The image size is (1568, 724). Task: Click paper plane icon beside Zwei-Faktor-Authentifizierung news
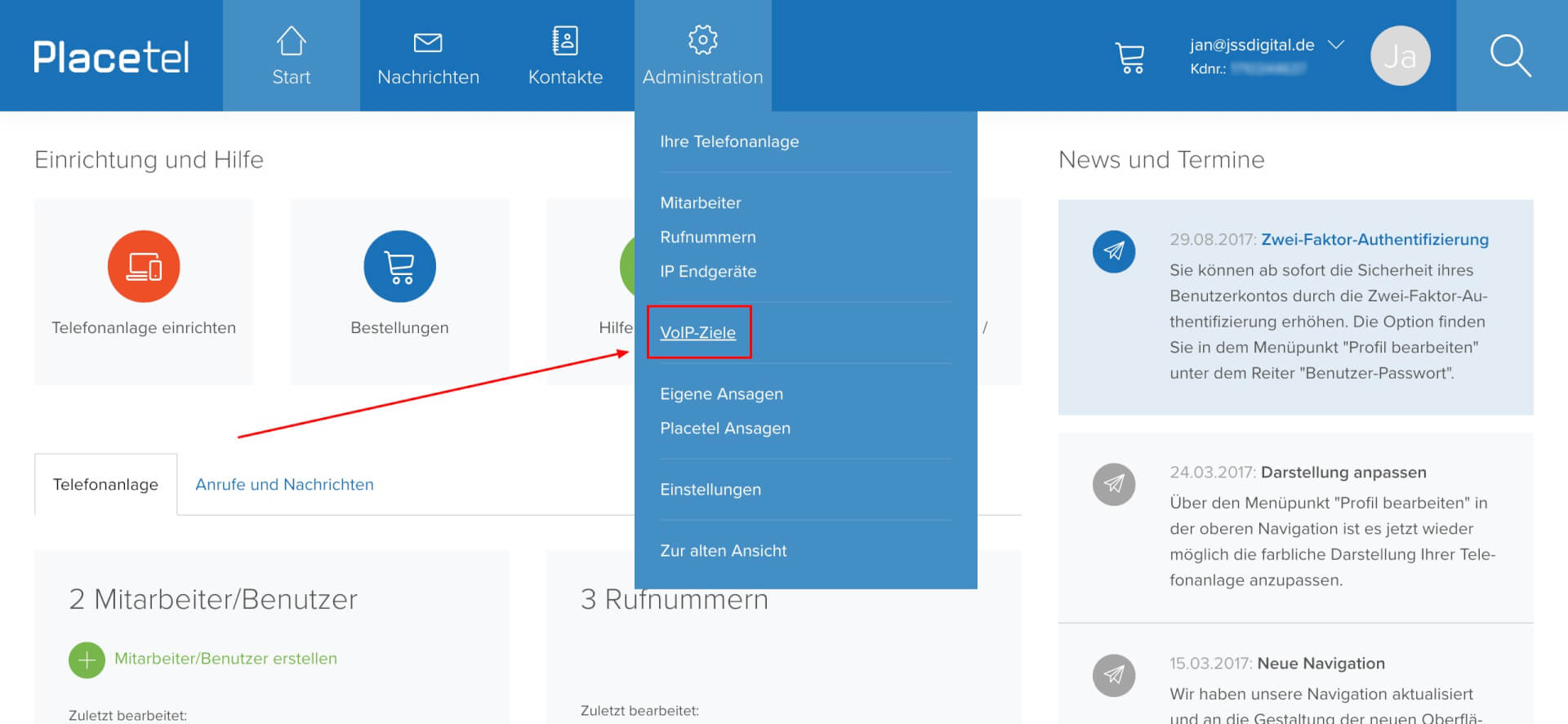coord(1114,251)
